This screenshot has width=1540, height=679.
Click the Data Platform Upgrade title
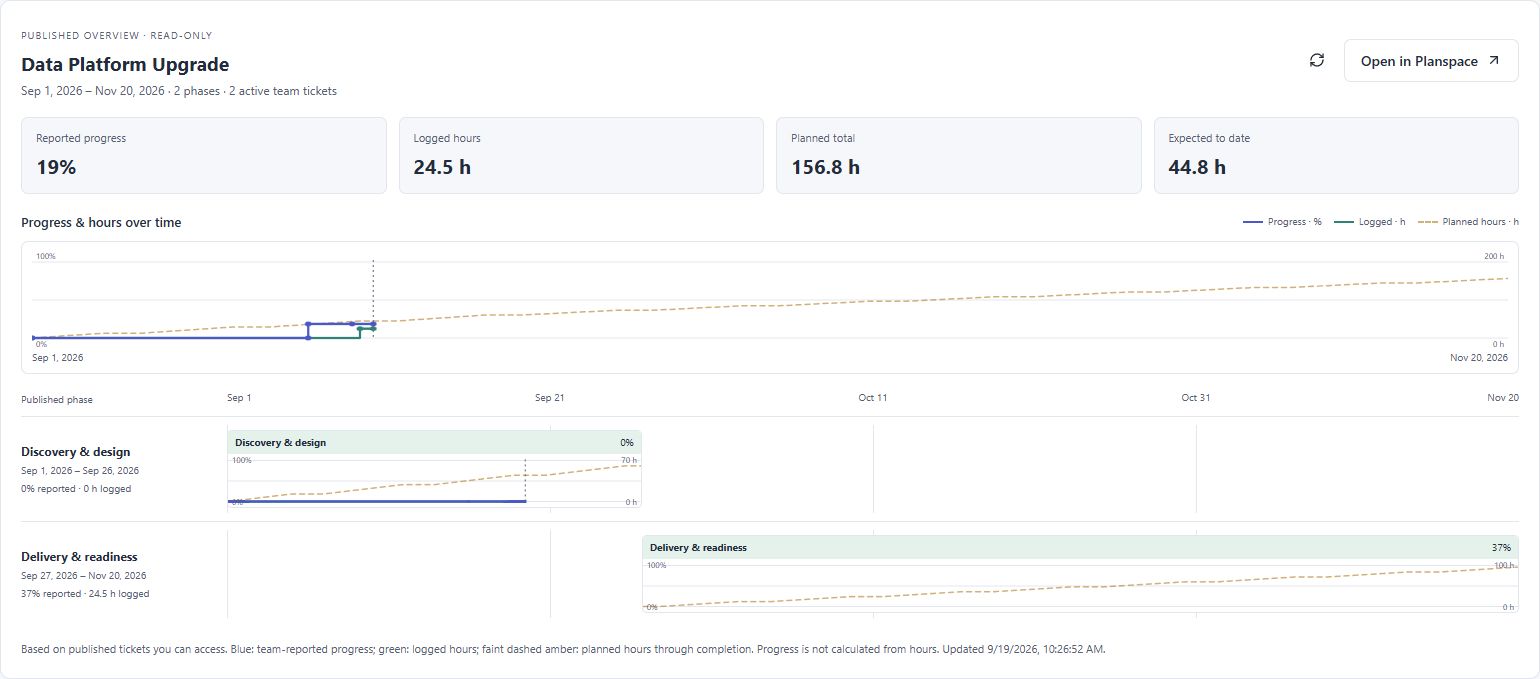coord(125,65)
